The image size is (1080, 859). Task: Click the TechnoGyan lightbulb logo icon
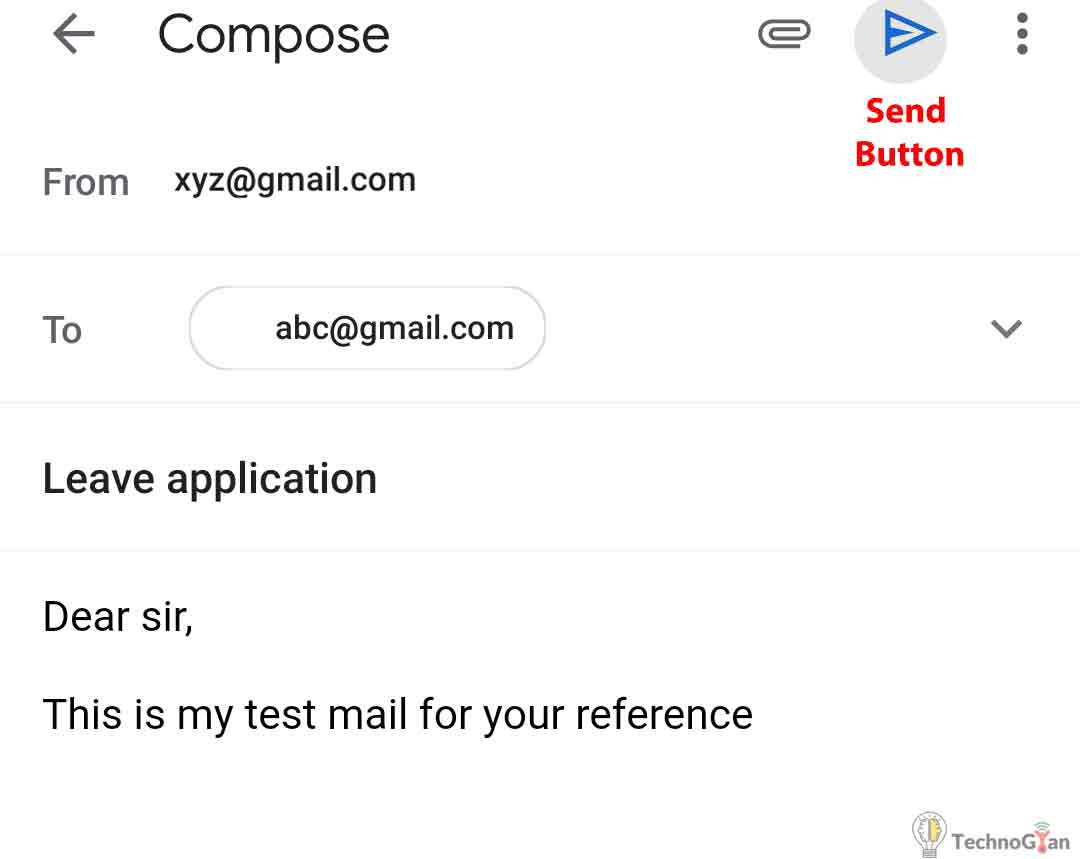(929, 833)
